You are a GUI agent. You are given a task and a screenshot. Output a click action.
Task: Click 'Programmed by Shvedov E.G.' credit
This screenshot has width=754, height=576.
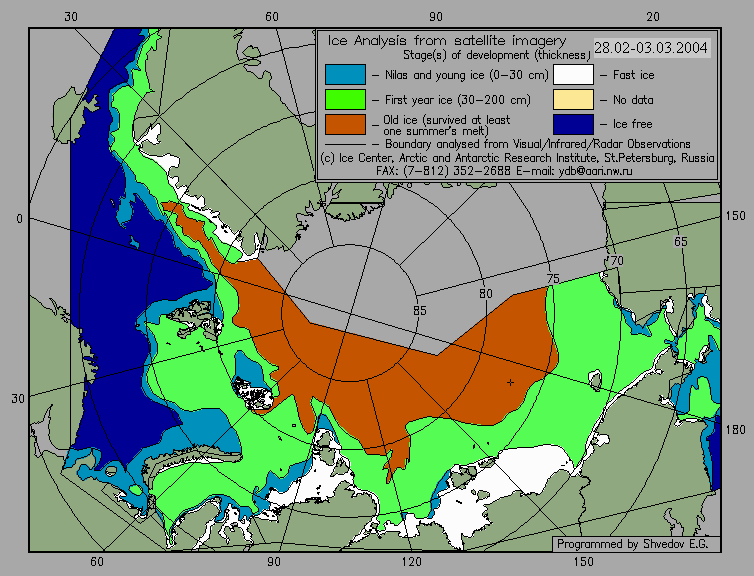coord(632,544)
